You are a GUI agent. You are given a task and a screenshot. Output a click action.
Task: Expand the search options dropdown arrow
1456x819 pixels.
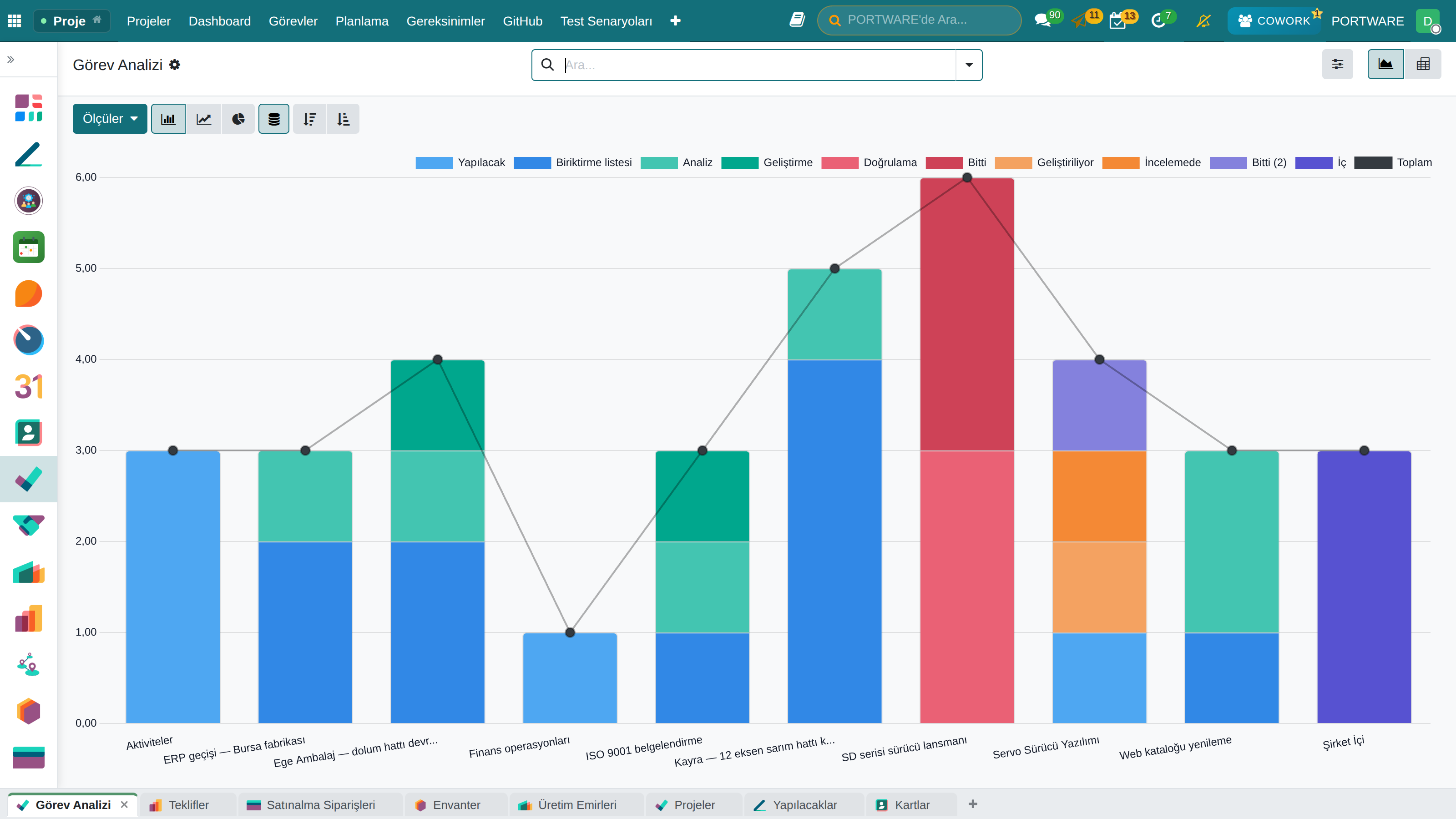click(x=969, y=65)
